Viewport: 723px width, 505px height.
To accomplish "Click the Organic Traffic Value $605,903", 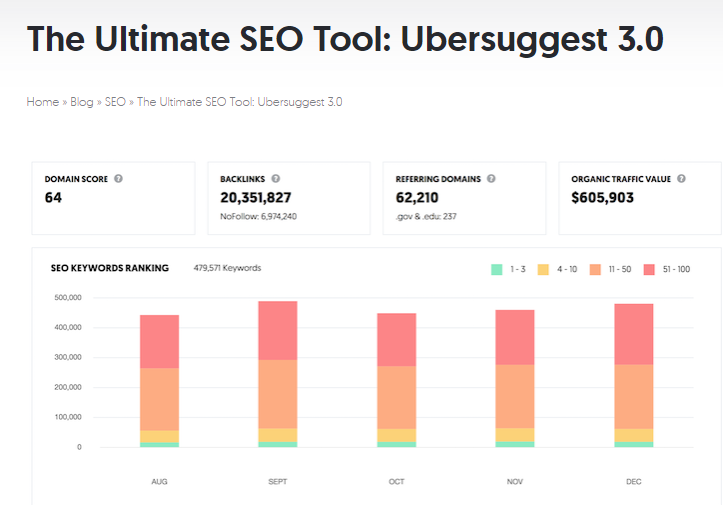I will [602, 198].
